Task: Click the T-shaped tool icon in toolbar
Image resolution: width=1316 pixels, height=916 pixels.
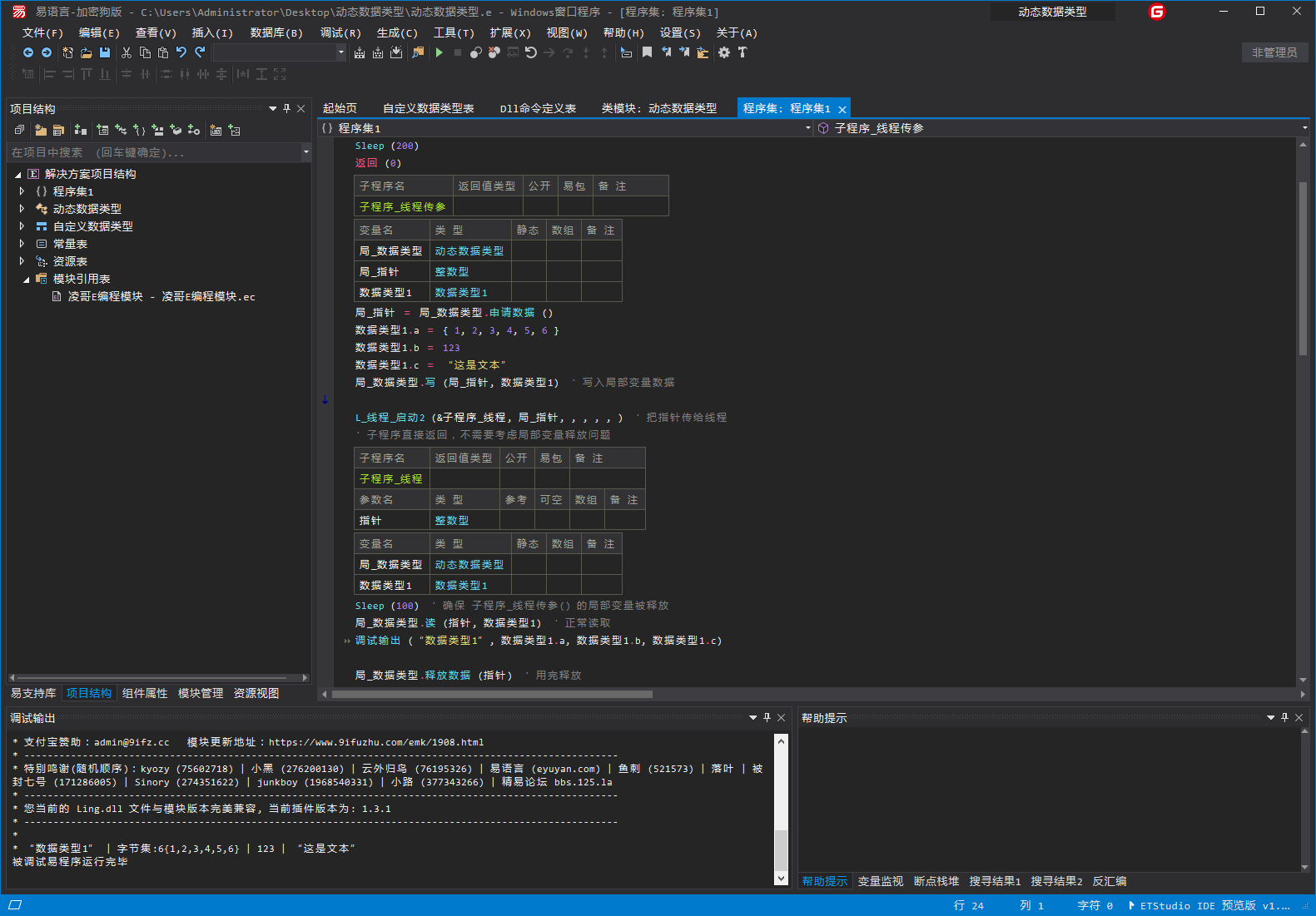Action: (x=742, y=52)
